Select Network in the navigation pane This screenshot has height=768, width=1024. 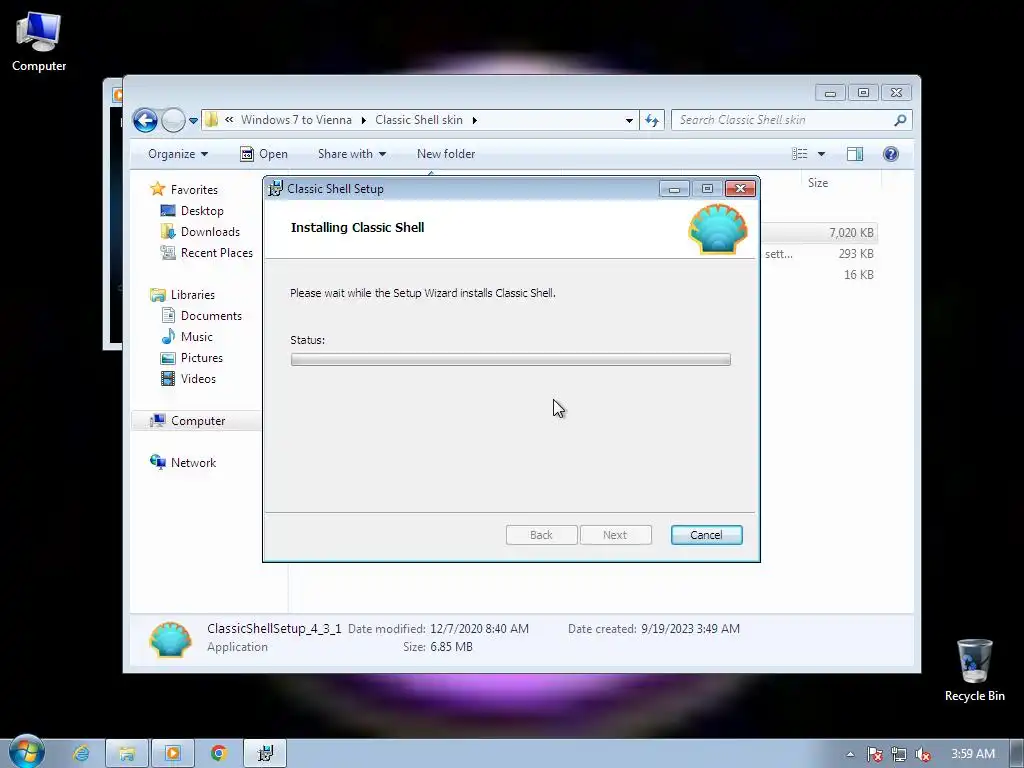click(193, 462)
